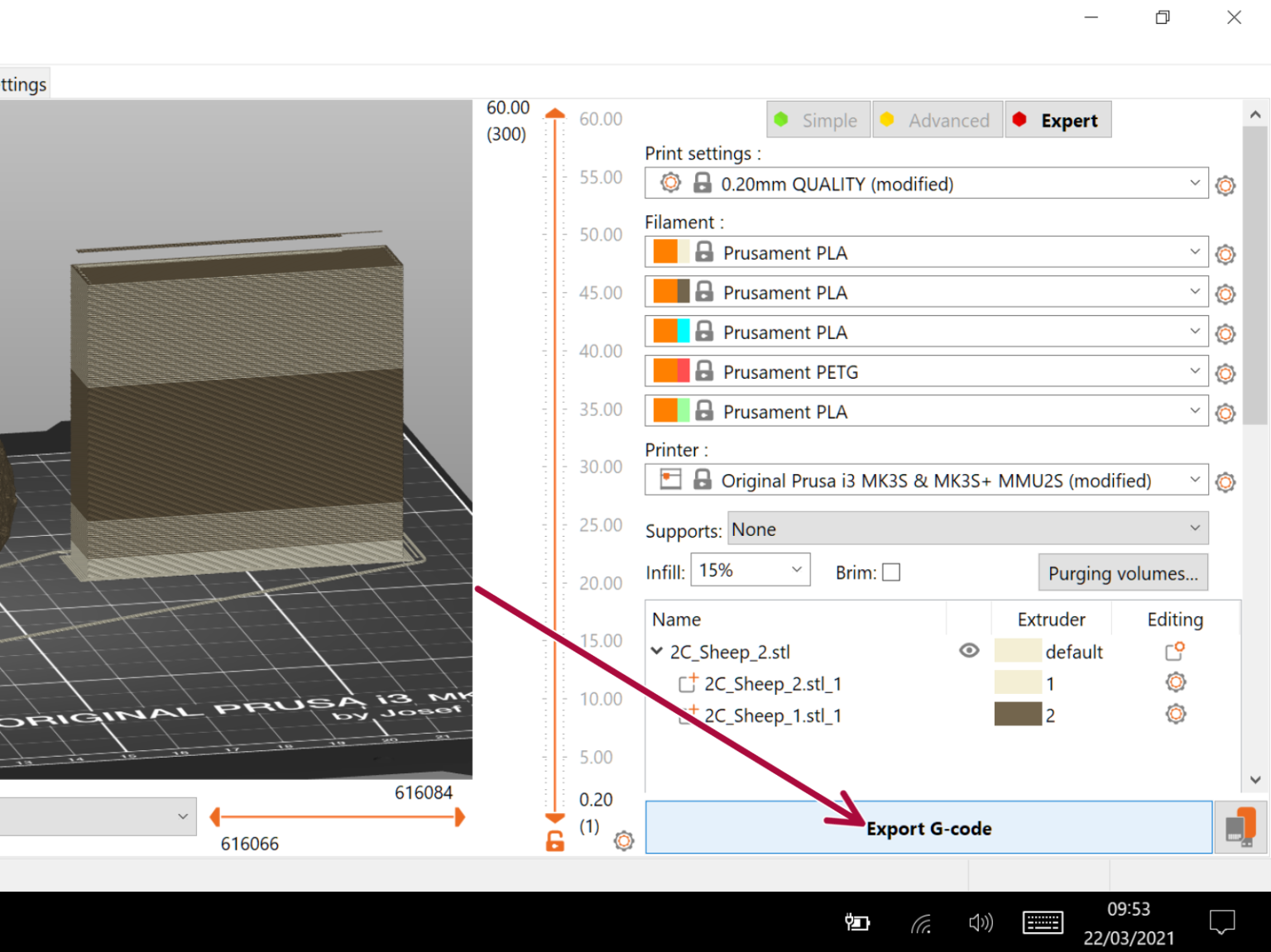This screenshot has height=952, width=1271.
Task: Click the Extruder column header
Action: [x=1051, y=620]
